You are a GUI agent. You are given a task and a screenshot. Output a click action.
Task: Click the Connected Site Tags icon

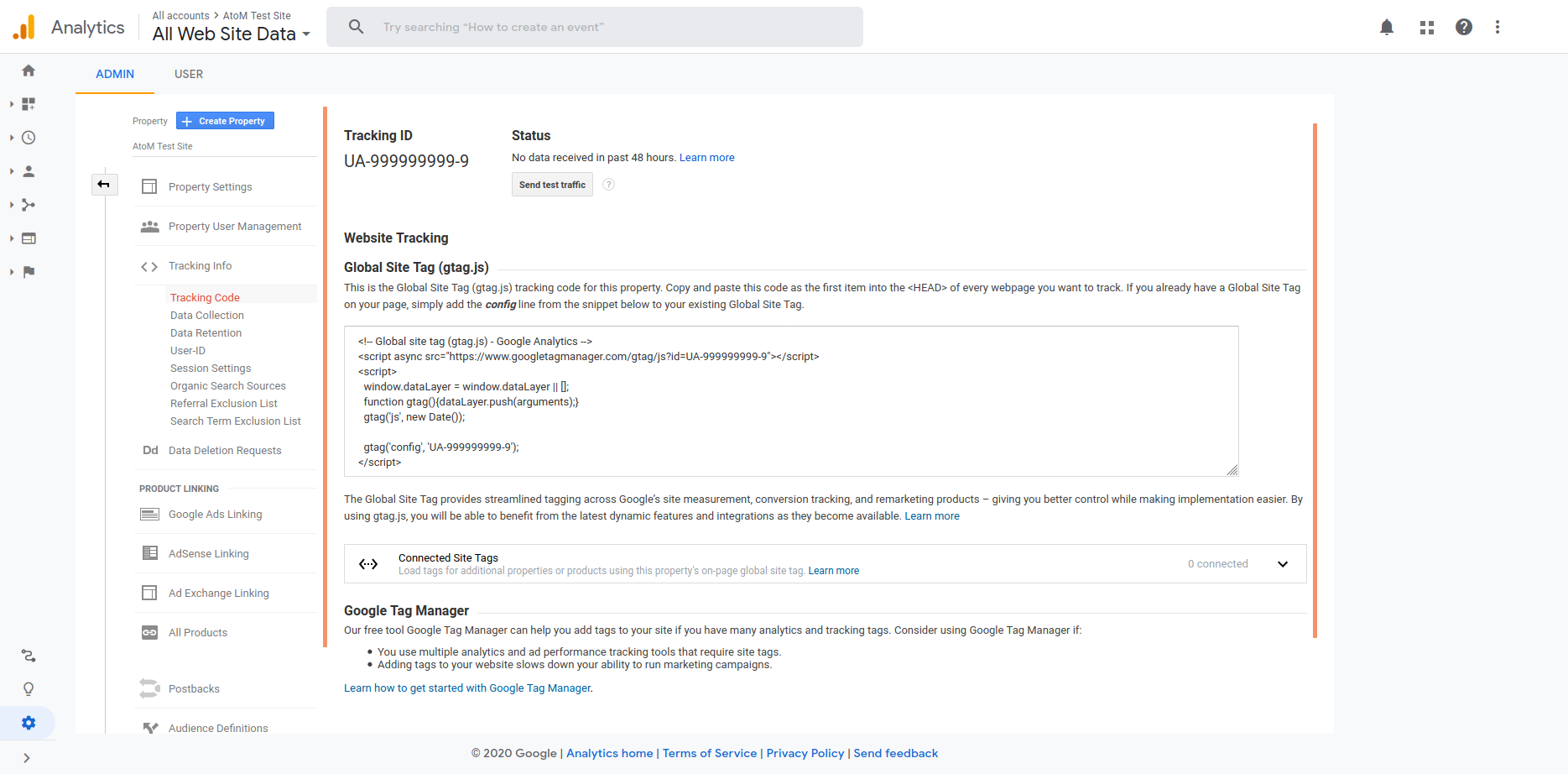coord(368,564)
